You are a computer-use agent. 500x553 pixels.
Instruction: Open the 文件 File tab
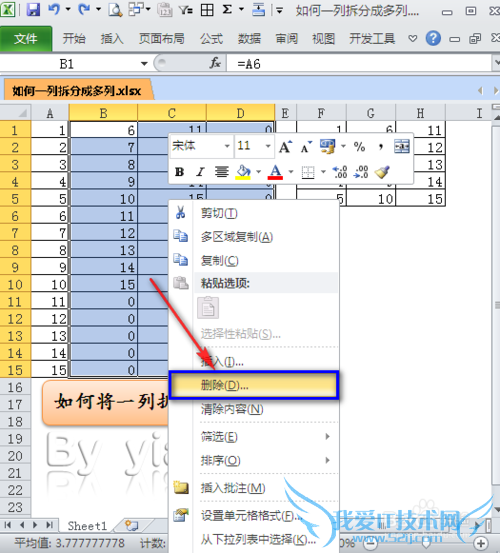click(x=26, y=38)
